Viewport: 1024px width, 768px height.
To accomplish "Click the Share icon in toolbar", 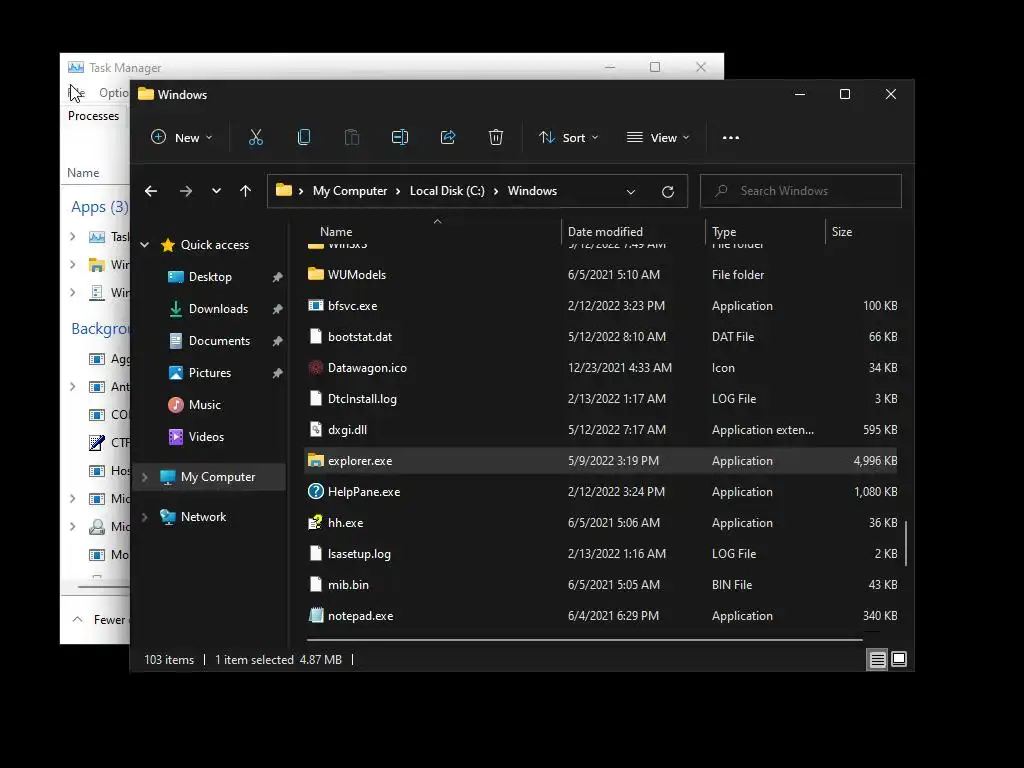I will click(448, 137).
